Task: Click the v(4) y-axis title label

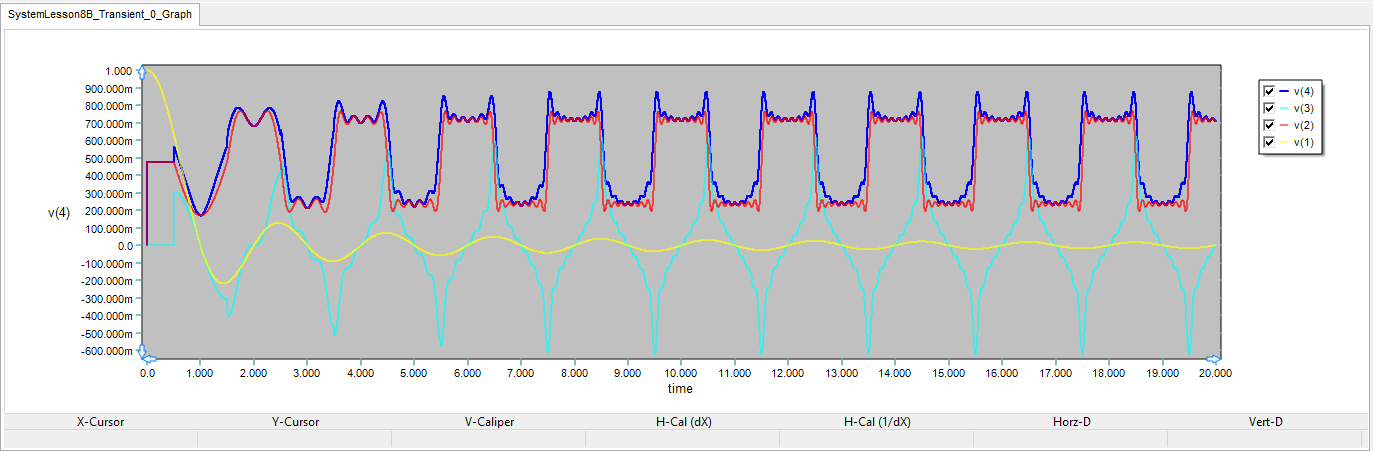Action: pyautogui.click(x=59, y=212)
